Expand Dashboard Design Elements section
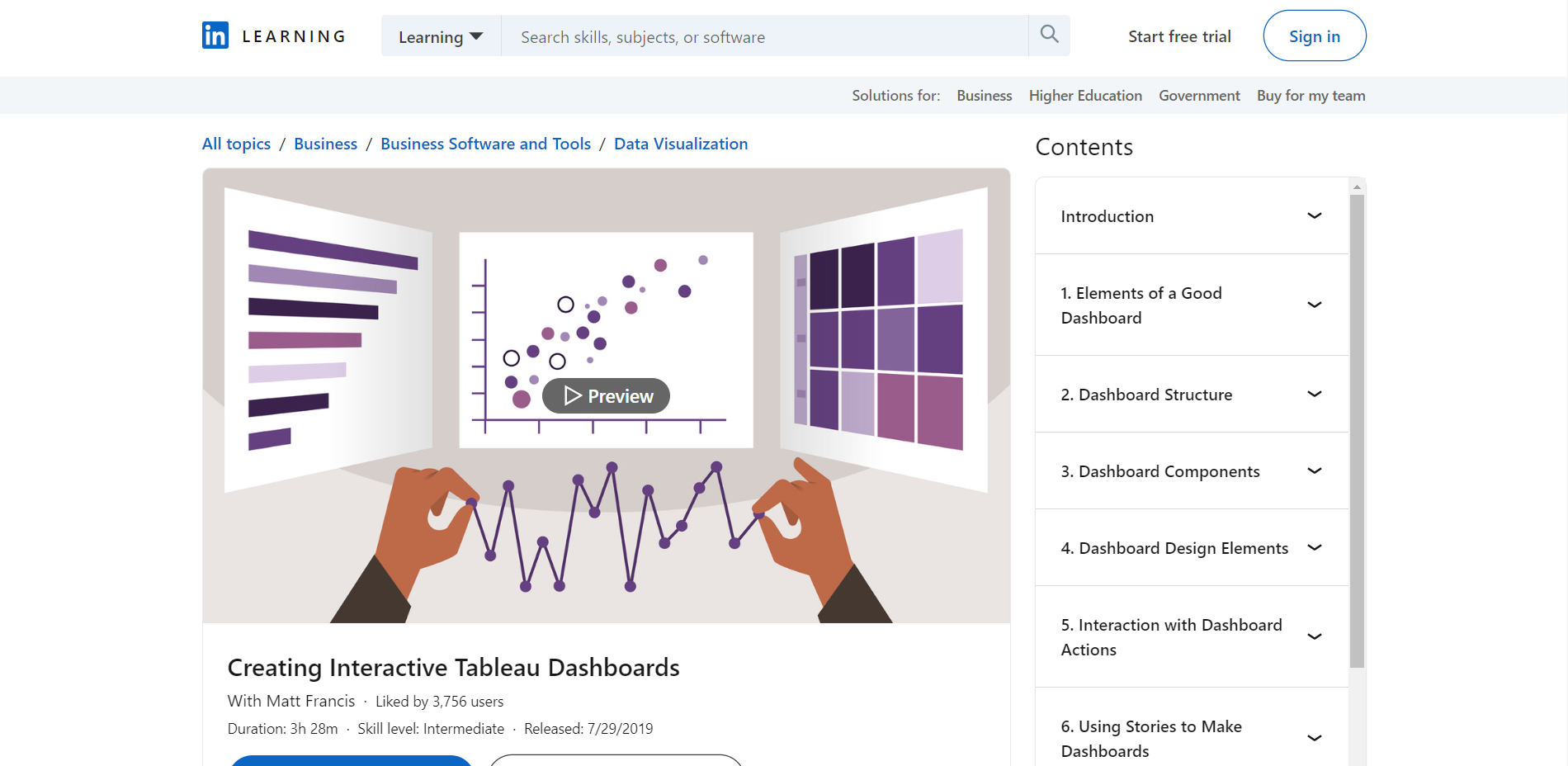The image size is (1568, 766). point(1315,548)
